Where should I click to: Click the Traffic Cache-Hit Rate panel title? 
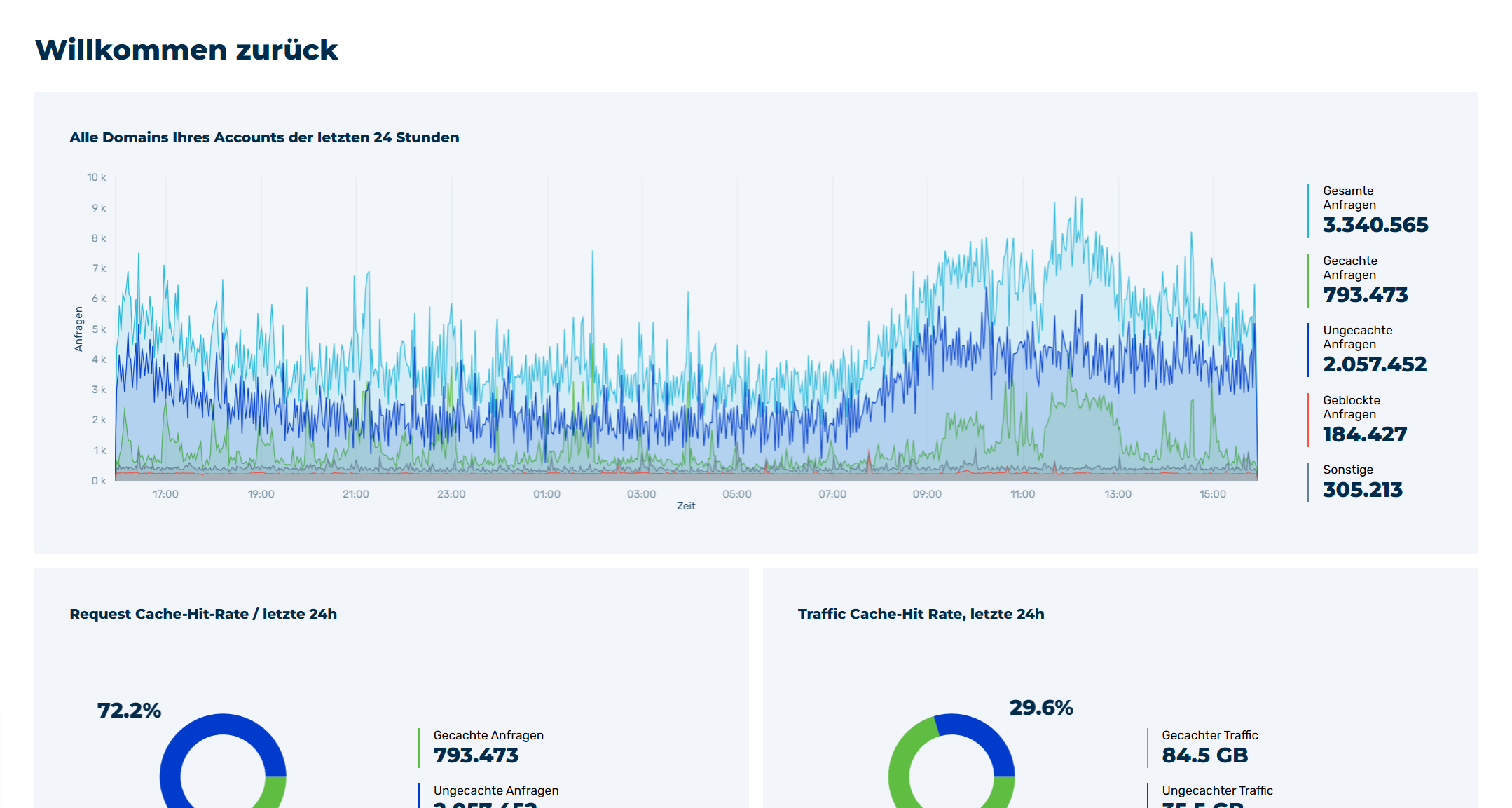(921, 614)
